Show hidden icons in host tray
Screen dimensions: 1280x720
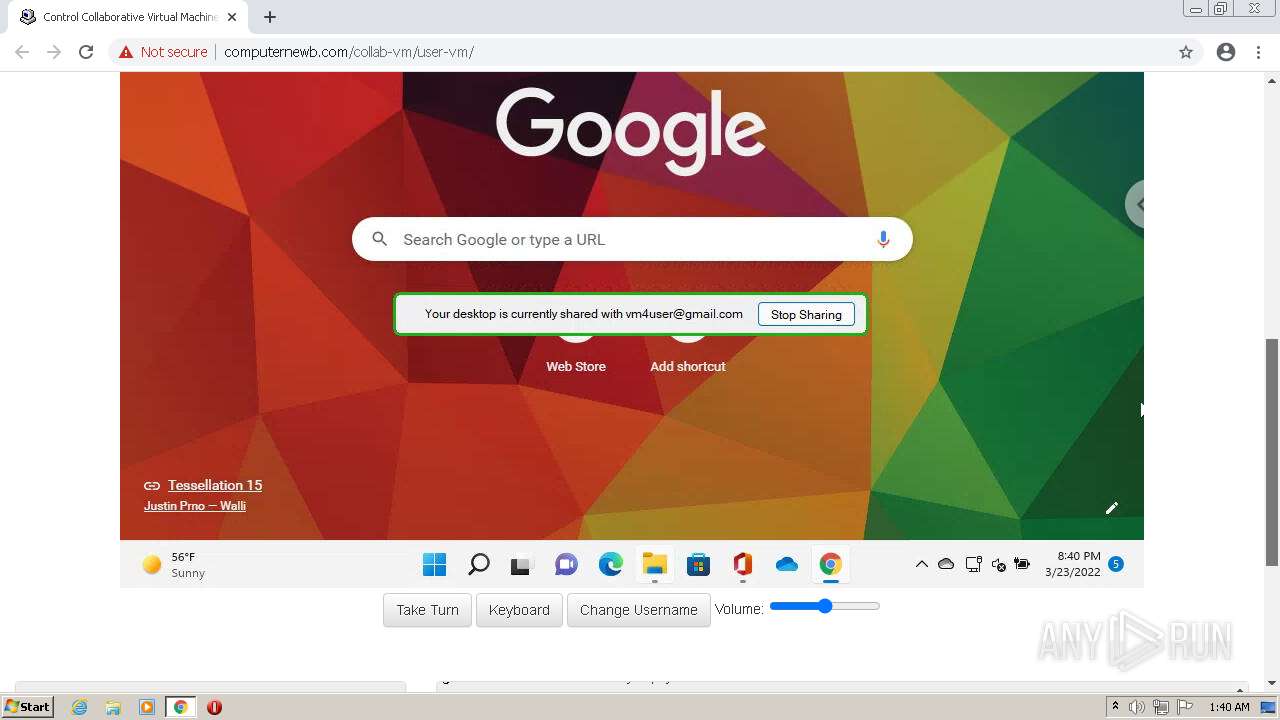click(1115, 706)
